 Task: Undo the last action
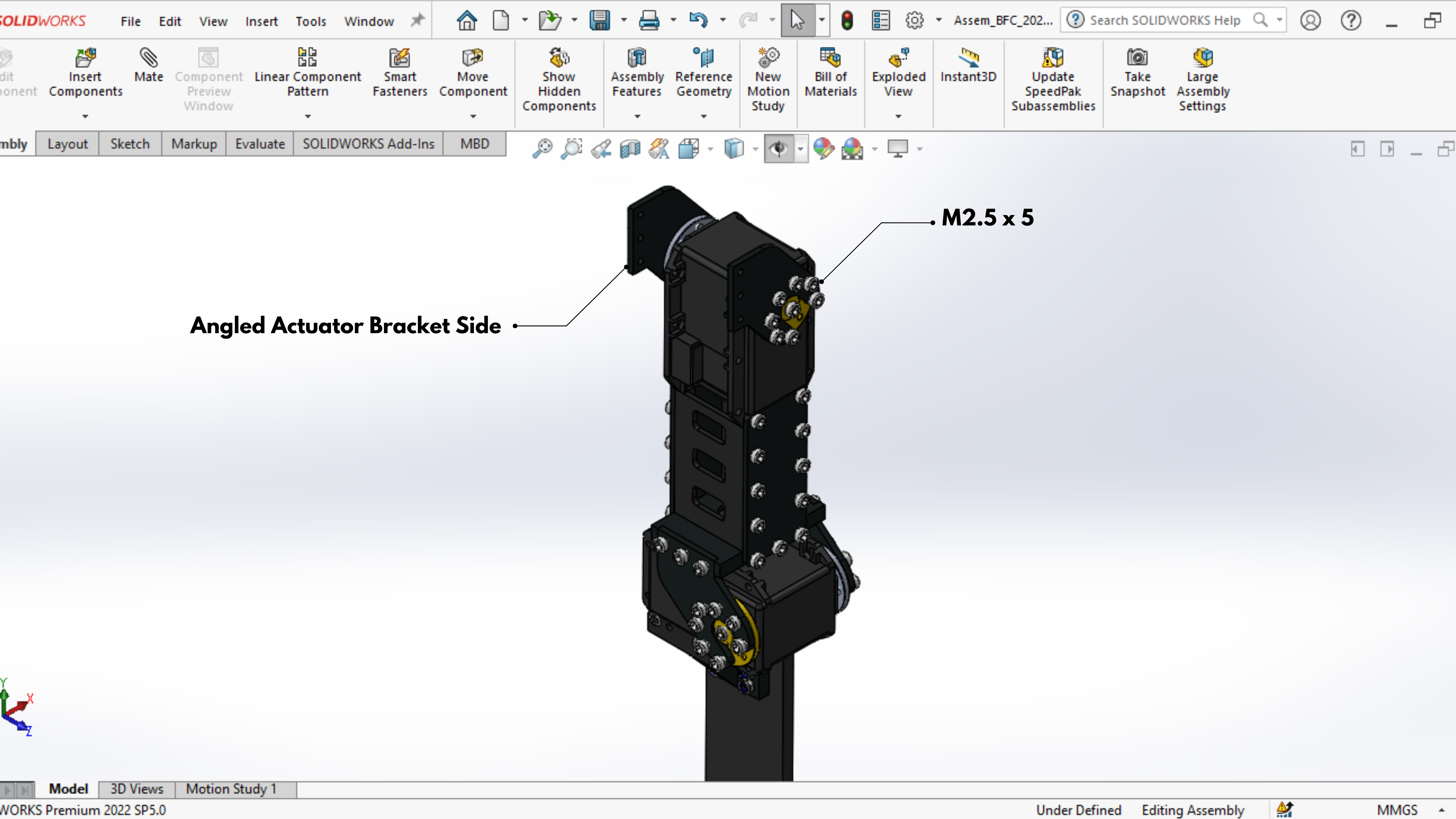tap(699, 21)
